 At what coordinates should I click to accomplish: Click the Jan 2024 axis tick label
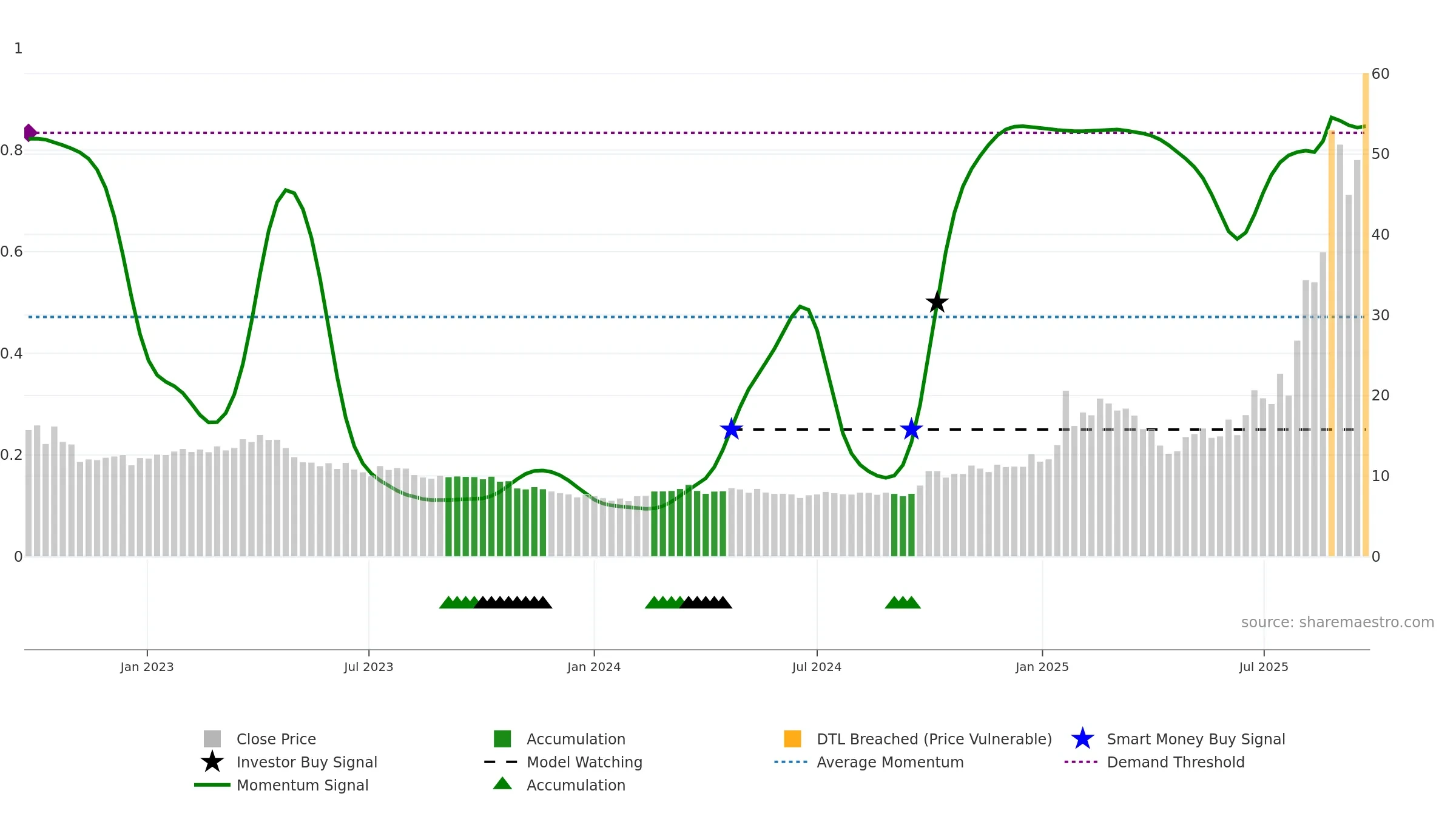(594, 667)
